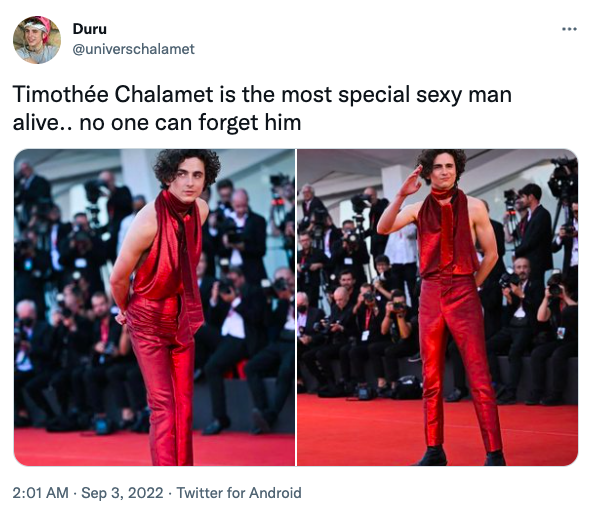The width and height of the screenshot is (591, 509).
Task: Click the white divider between both photos
Action: point(296,308)
